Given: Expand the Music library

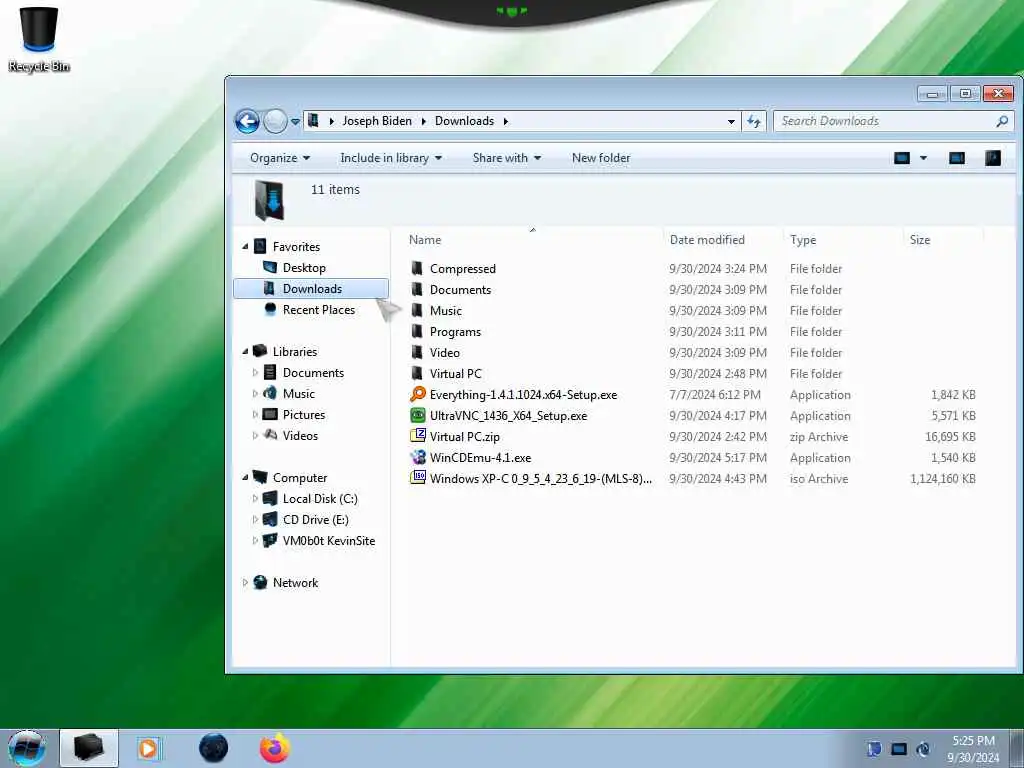Looking at the screenshot, I should tap(255, 394).
